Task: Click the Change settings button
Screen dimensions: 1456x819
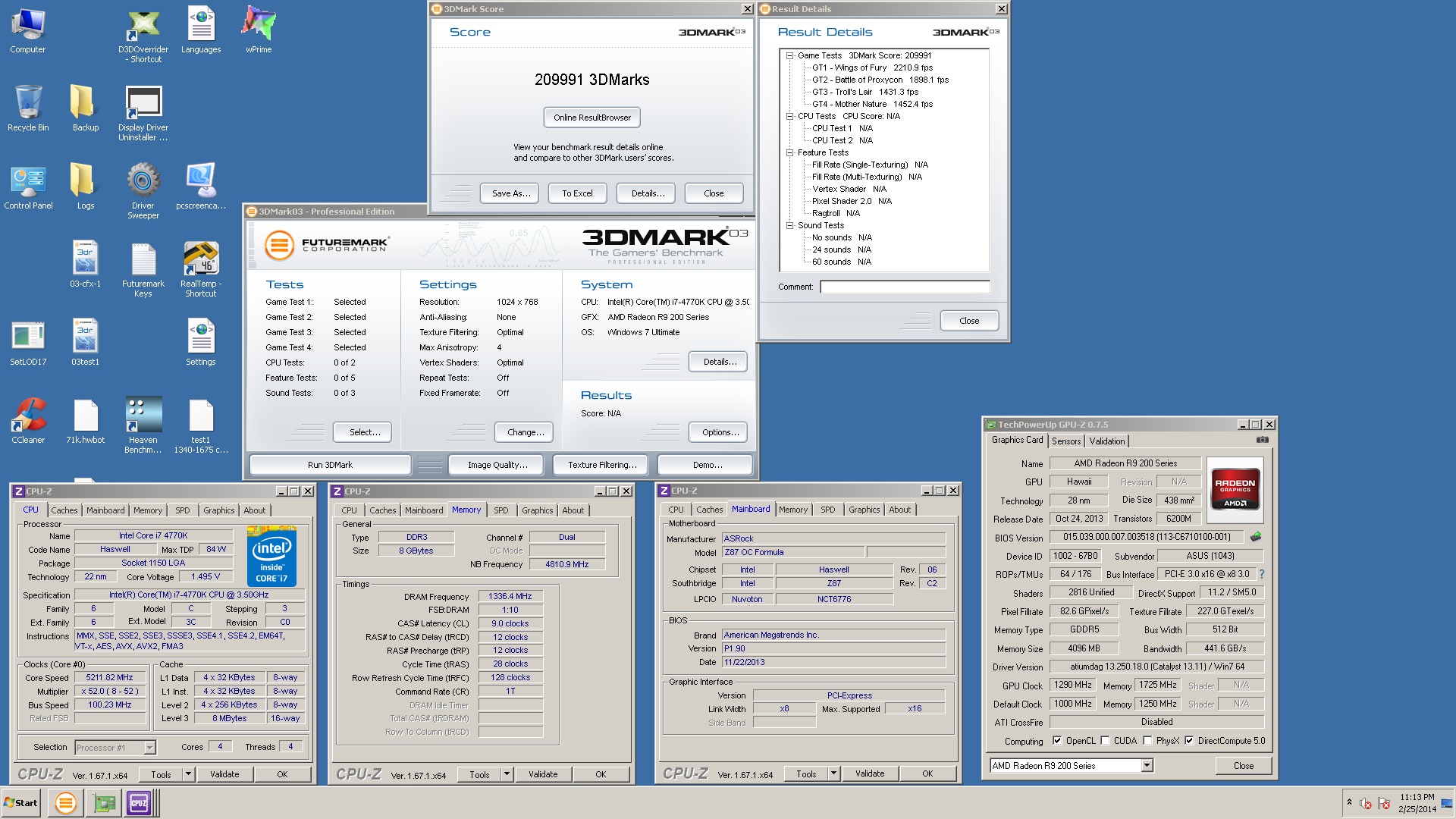Action: (525, 432)
